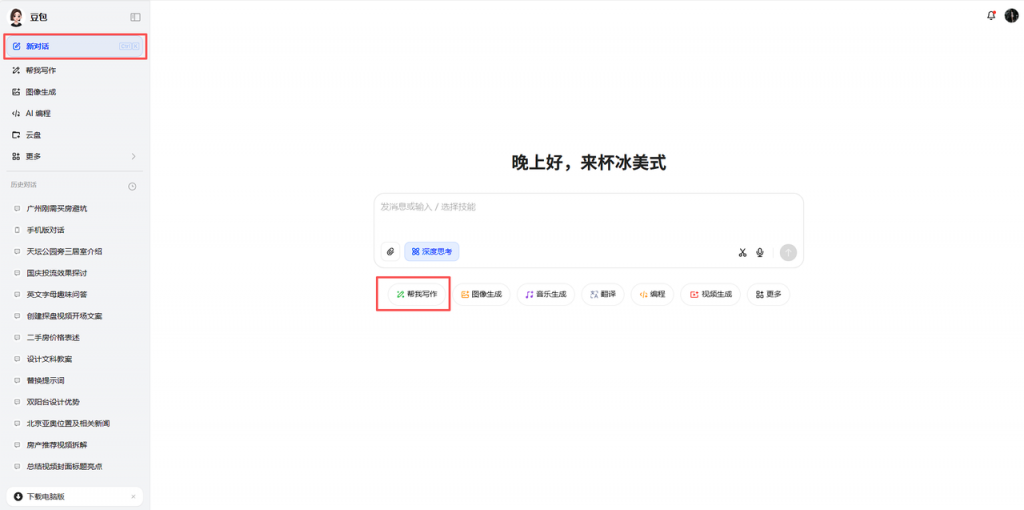
Task: Open history via the clock icon
Action: coord(132,186)
